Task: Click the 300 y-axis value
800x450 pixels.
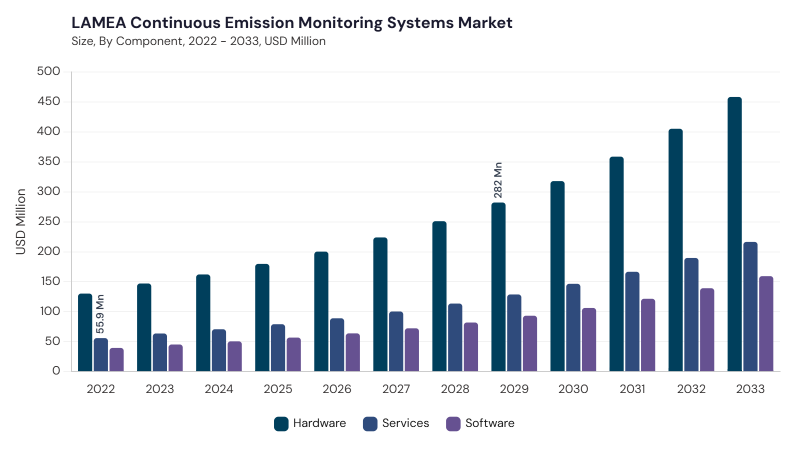Action: click(48, 191)
